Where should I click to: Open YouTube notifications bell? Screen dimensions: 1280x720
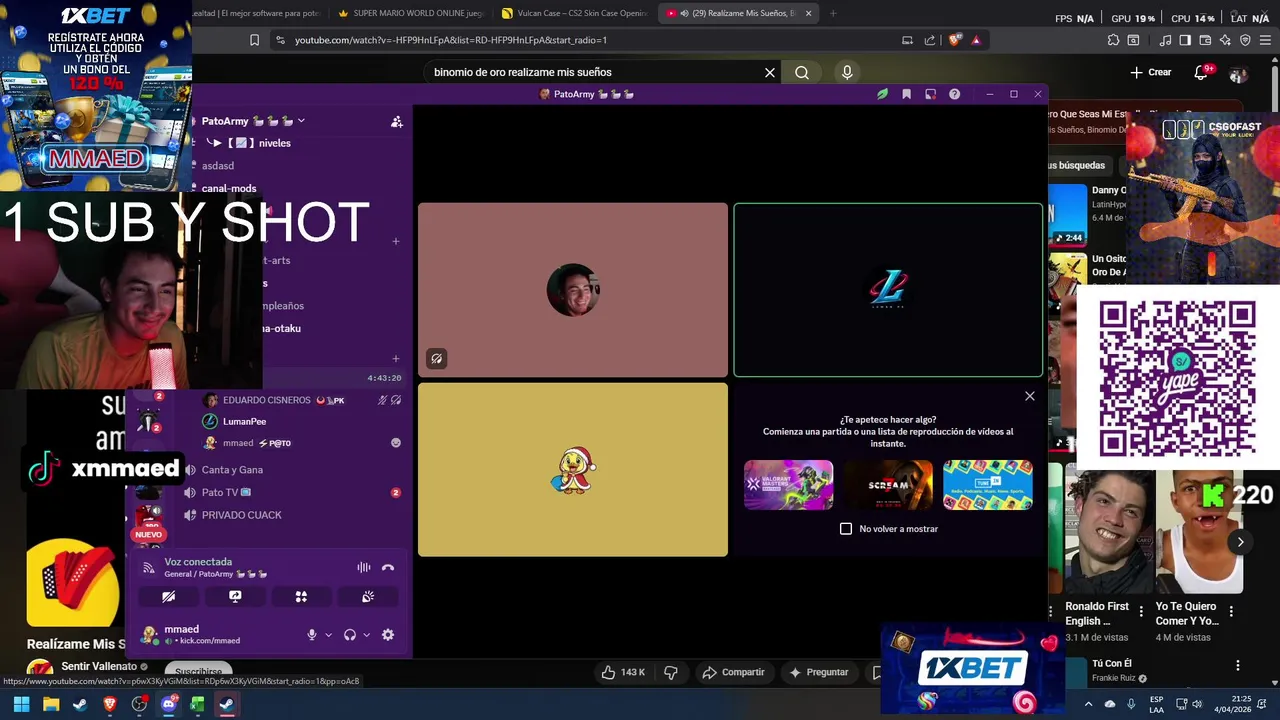click(1202, 72)
